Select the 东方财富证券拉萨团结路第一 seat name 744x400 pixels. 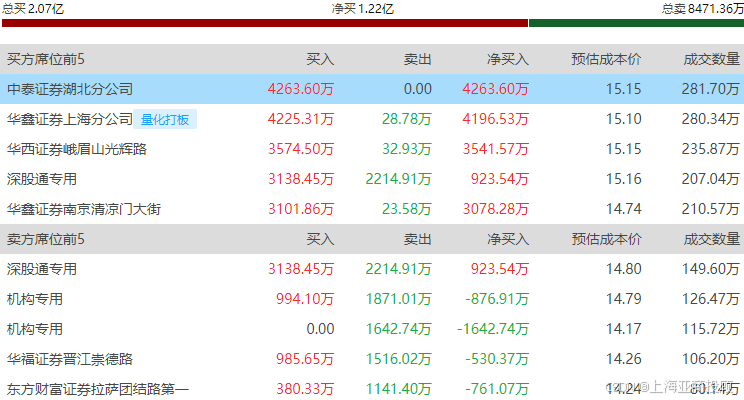pyautogui.click(x=98, y=389)
